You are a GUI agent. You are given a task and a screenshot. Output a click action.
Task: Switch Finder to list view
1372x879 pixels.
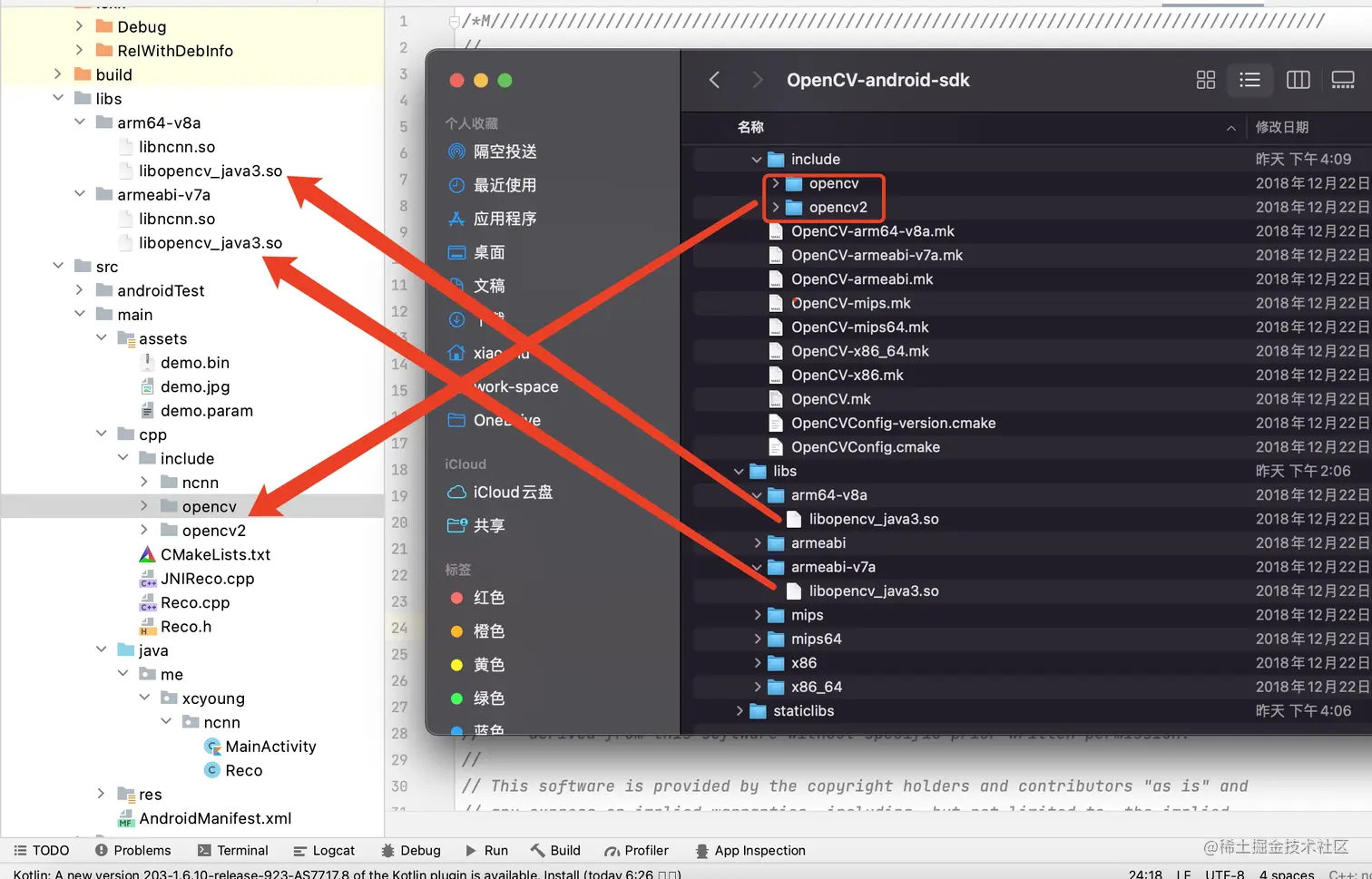tap(1249, 80)
